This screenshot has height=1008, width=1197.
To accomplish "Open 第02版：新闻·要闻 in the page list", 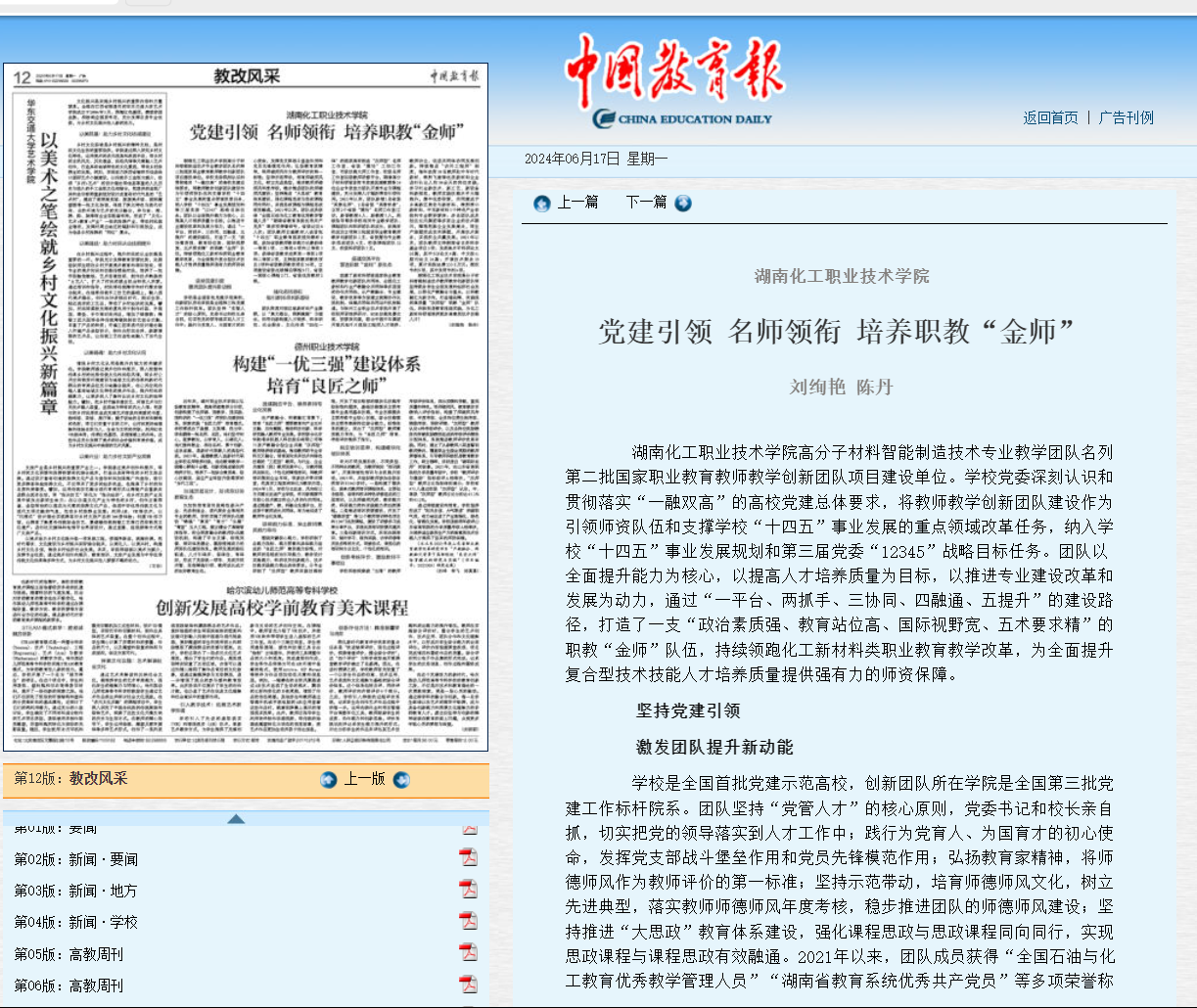I will (75, 859).
